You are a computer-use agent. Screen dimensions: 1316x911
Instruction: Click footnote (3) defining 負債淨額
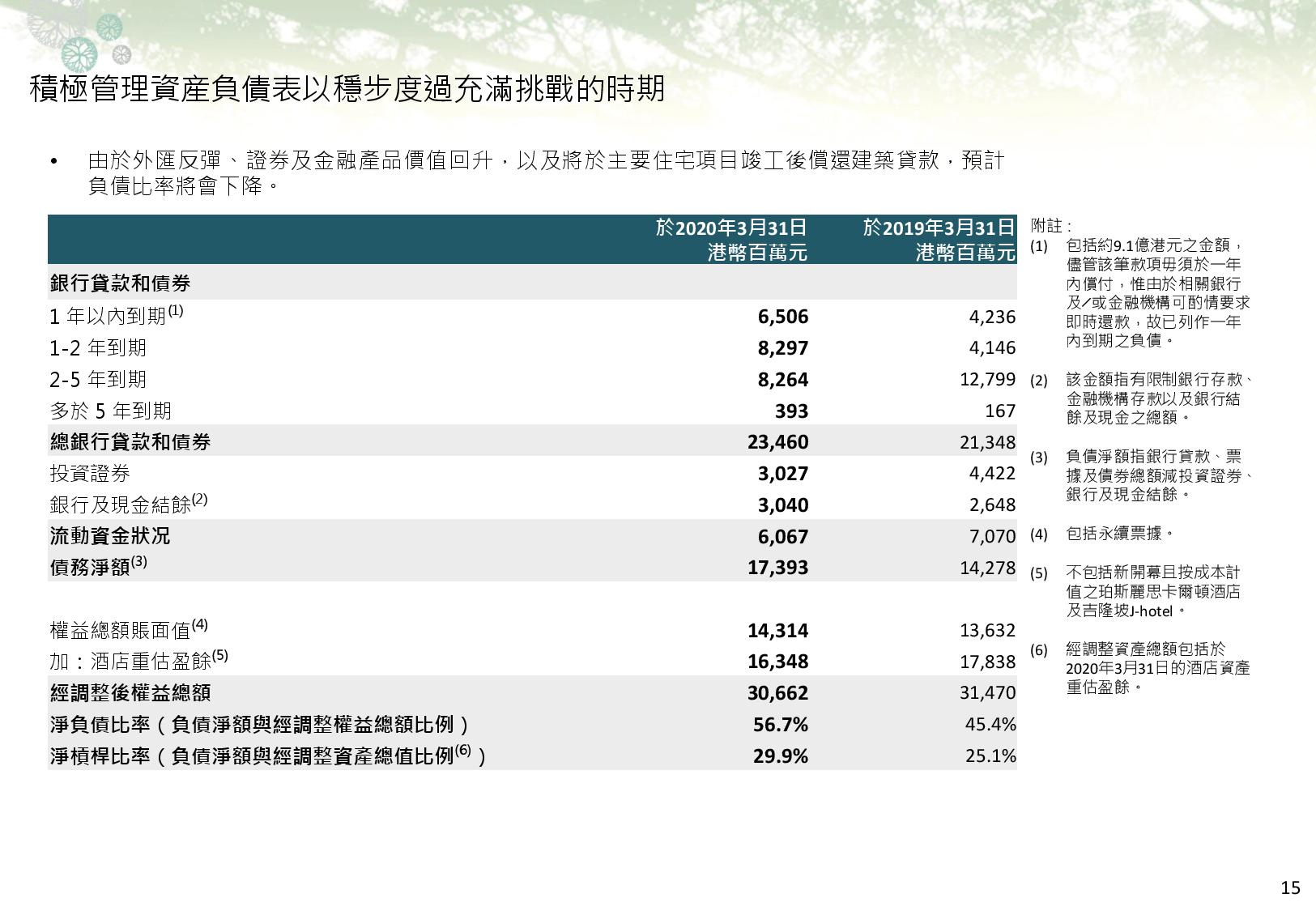click(1142, 476)
